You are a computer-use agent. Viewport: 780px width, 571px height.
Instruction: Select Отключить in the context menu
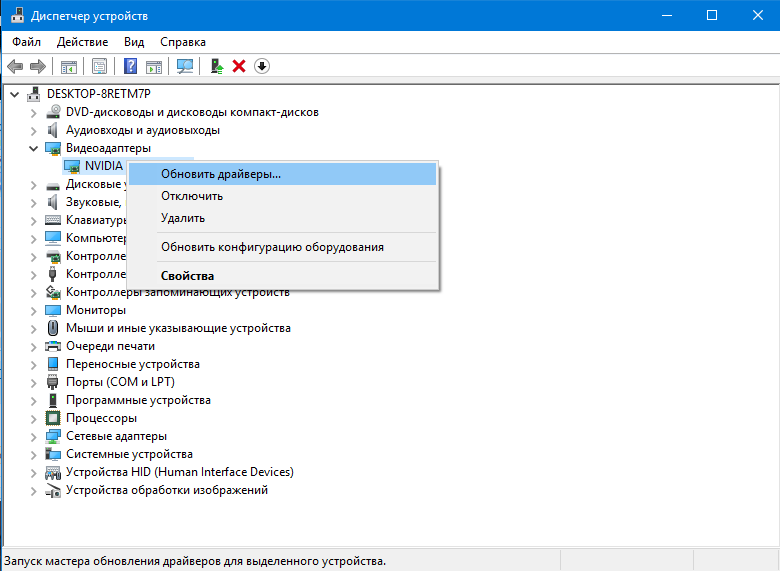click(192, 196)
